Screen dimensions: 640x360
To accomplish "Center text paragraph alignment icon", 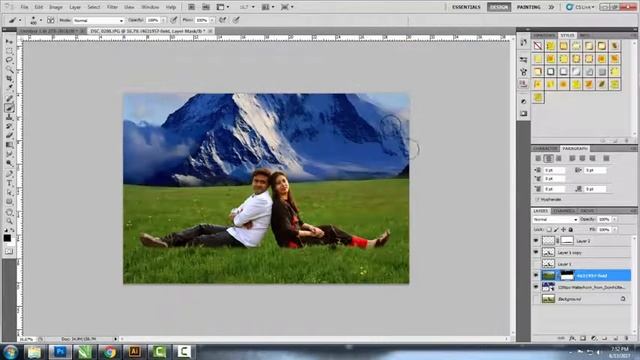I will [x=548, y=158].
